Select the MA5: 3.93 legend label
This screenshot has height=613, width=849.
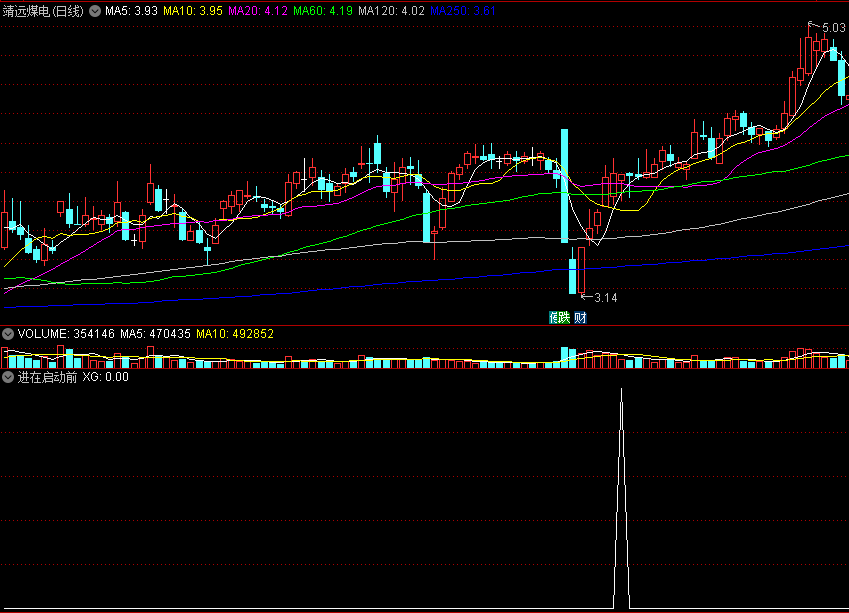click(x=131, y=11)
